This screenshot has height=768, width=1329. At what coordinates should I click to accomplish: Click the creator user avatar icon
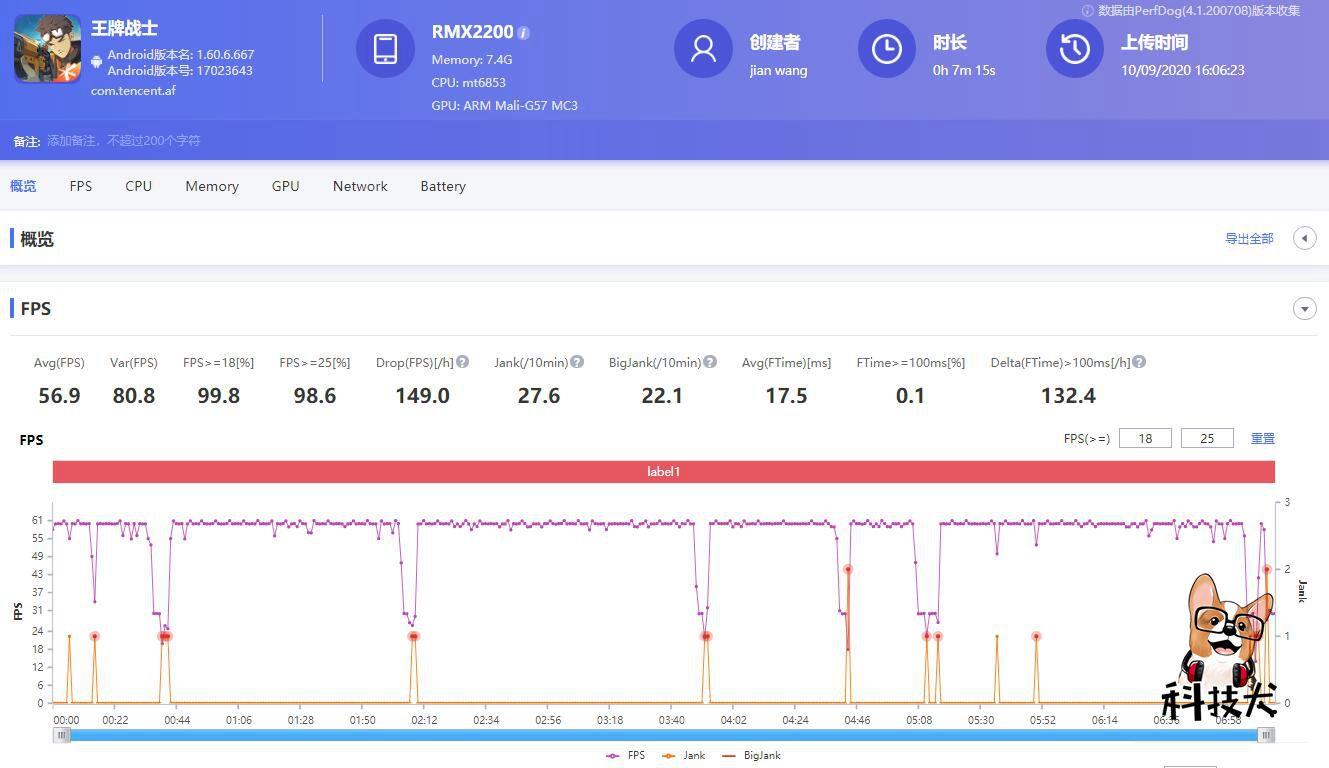point(703,48)
